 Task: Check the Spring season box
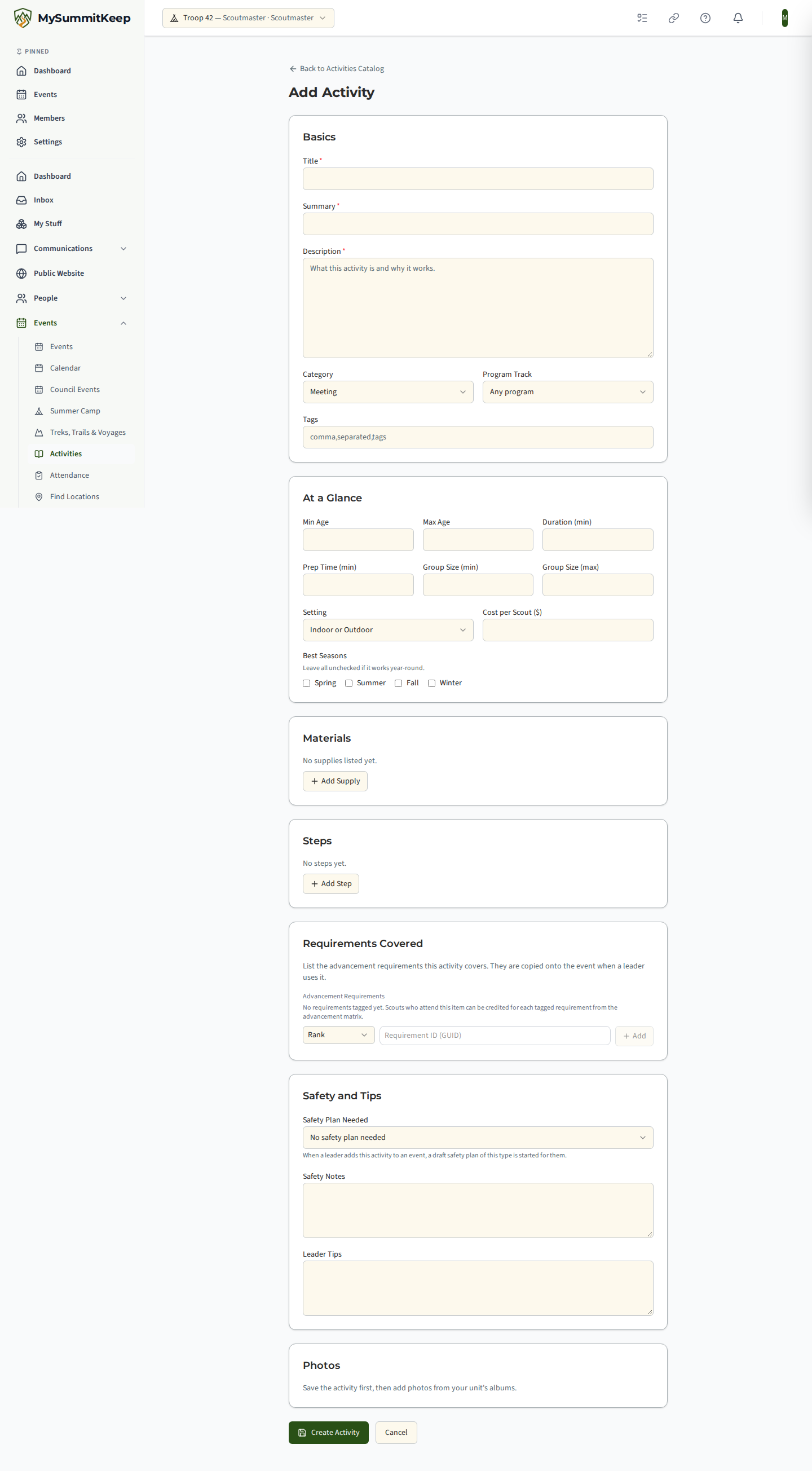[307, 684]
